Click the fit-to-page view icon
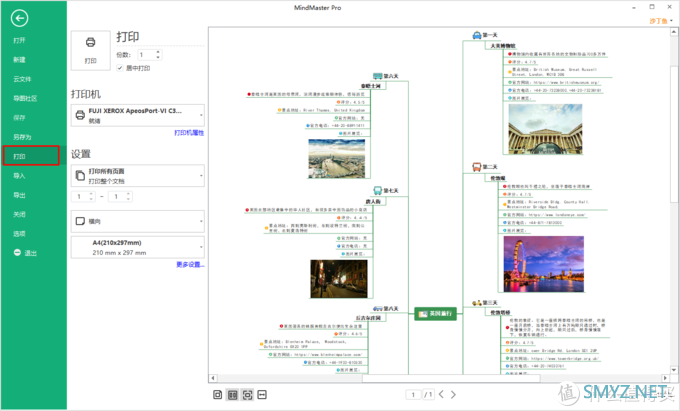The height and width of the screenshot is (411, 680). click(x=247, y=395)
